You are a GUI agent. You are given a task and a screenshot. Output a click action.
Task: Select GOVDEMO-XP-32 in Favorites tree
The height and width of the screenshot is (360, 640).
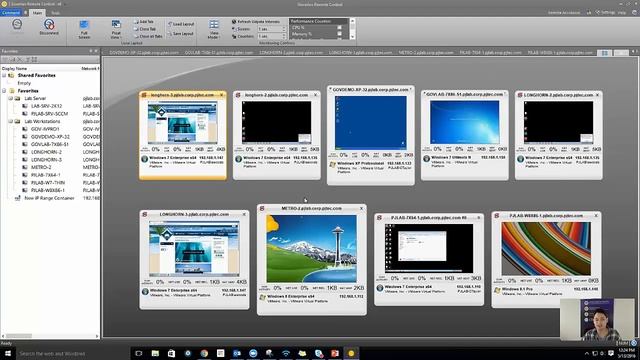click(x=50, y=137)
